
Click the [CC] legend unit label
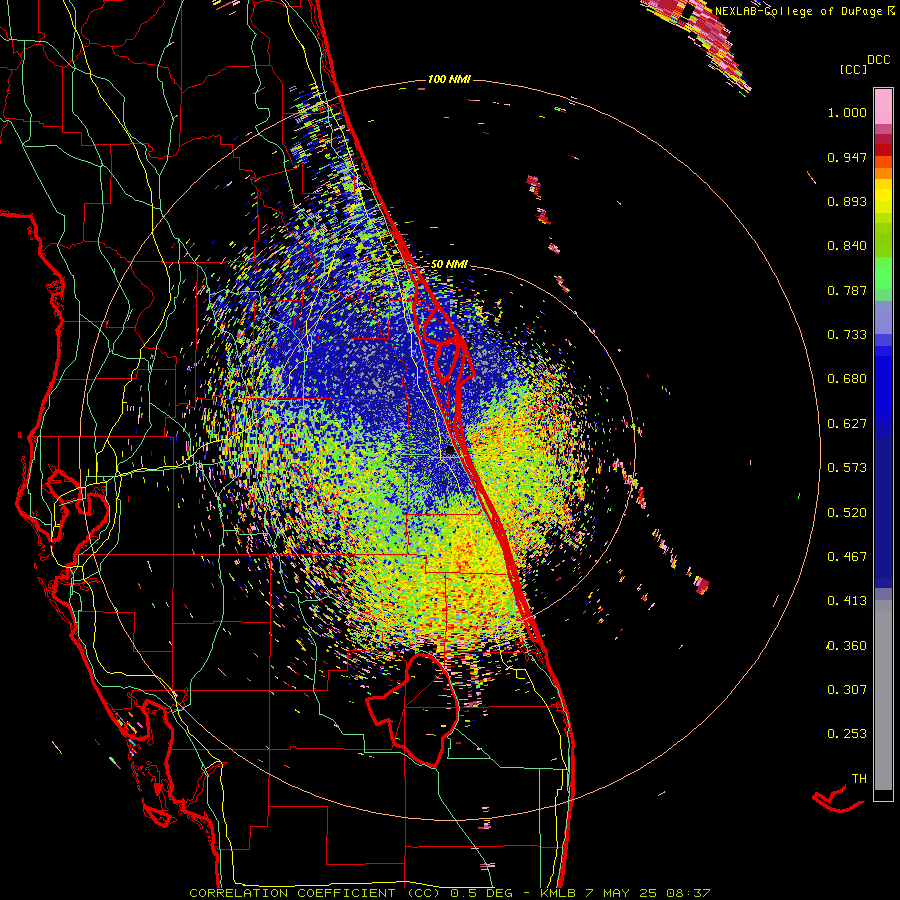853,69
